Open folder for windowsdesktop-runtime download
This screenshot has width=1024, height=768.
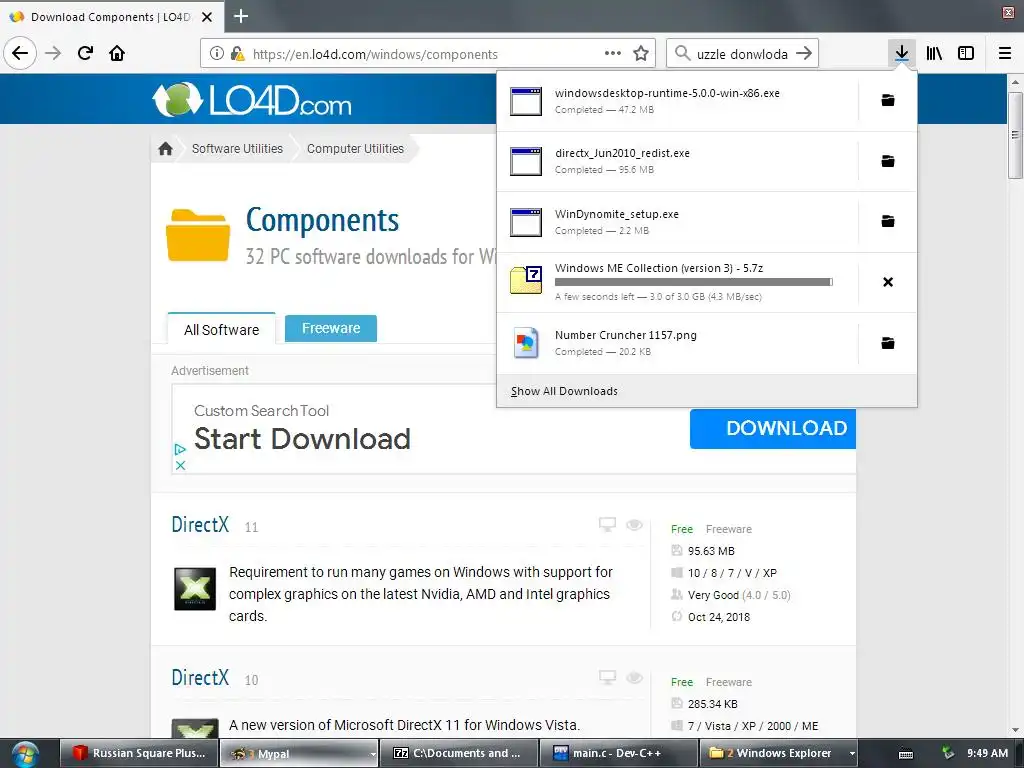(888, 100)
